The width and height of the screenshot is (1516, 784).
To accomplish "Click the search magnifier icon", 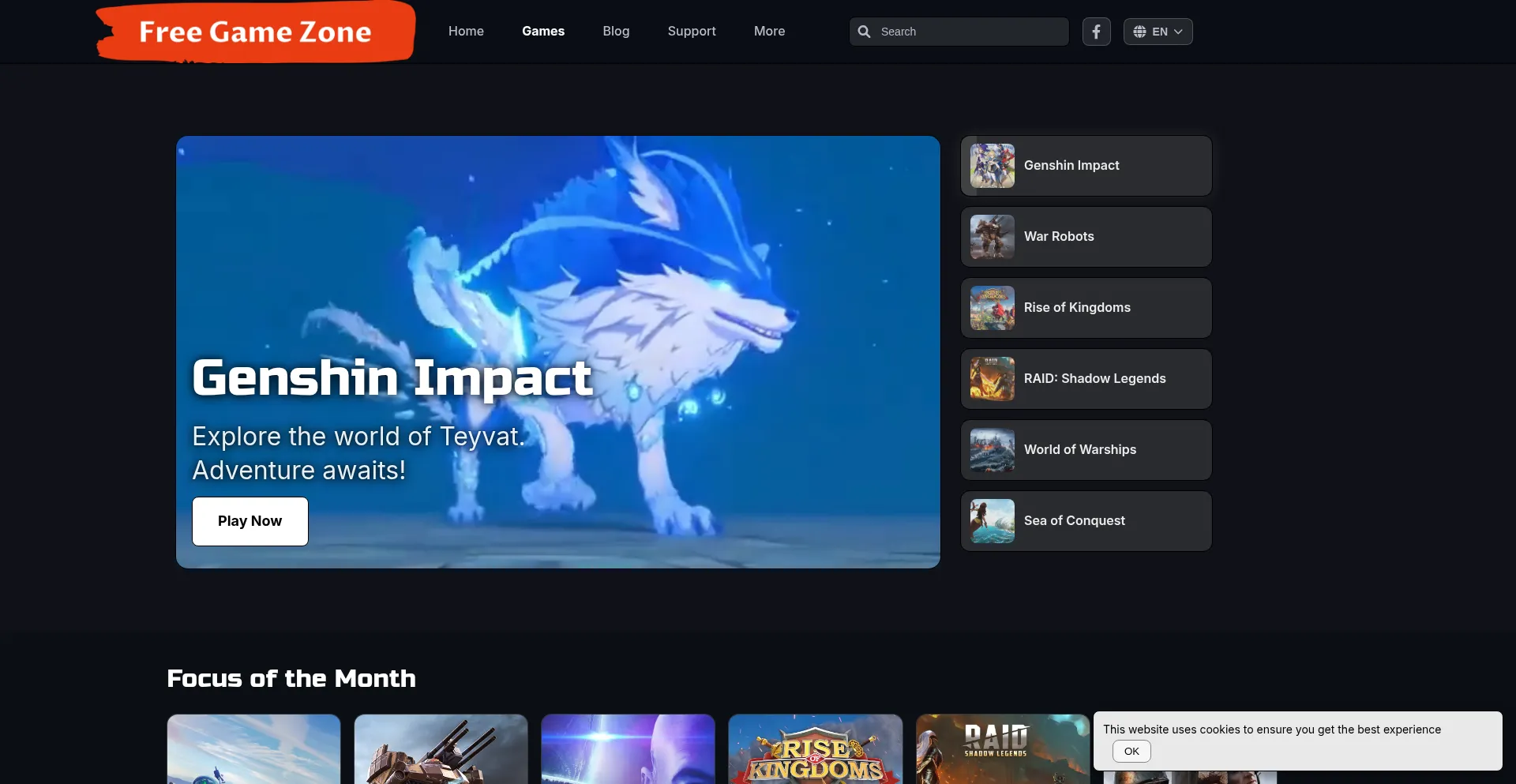I will point(865,32).
